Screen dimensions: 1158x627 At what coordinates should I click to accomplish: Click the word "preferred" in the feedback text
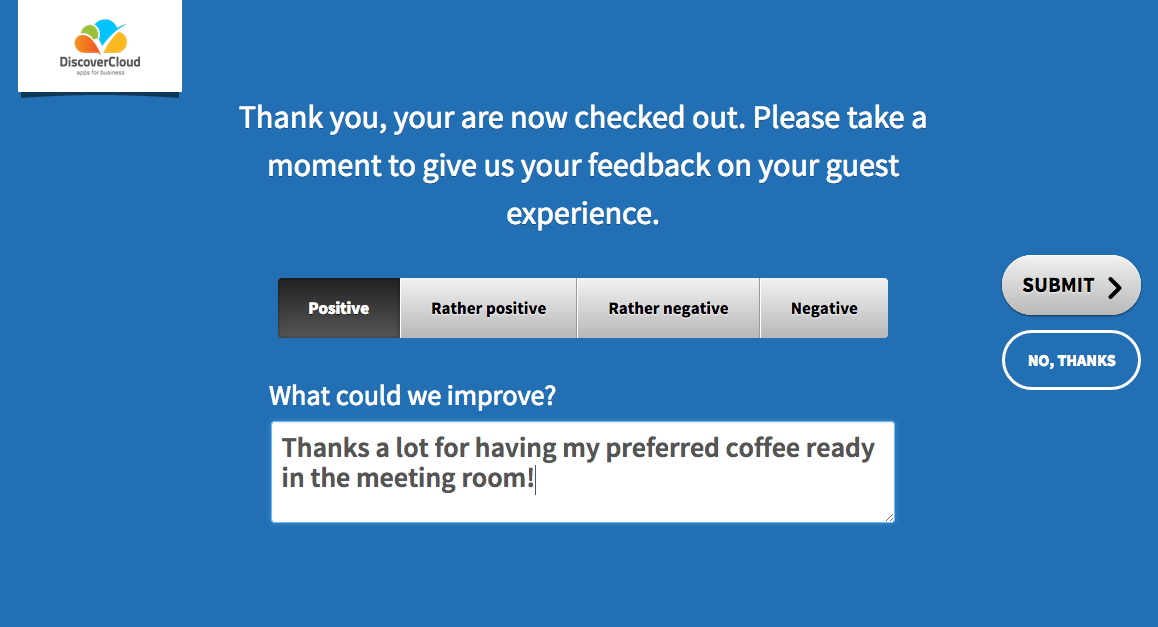[662, 448]
